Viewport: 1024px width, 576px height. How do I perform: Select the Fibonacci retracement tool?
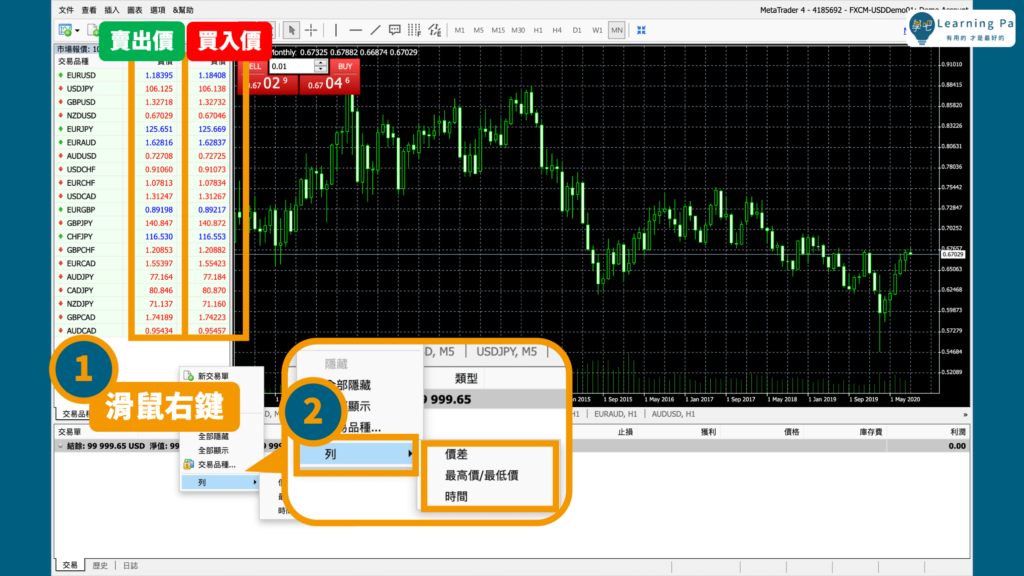point(414,30)
